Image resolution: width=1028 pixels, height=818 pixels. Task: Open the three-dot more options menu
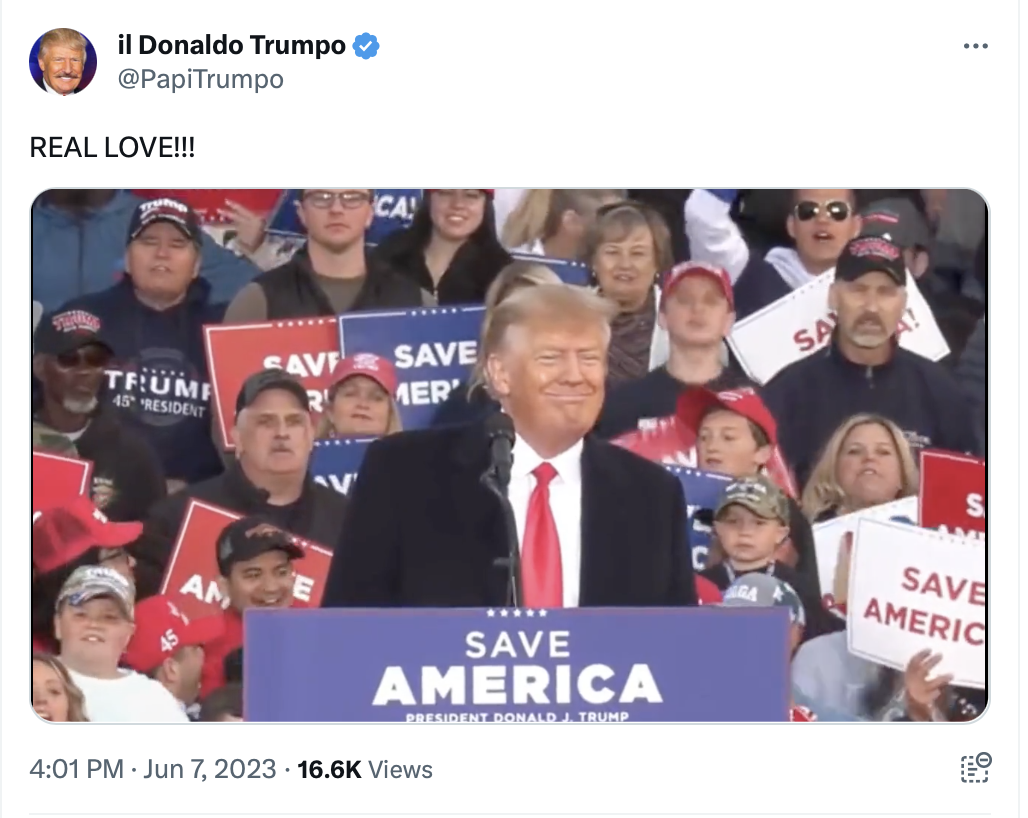tap(976, 46)
